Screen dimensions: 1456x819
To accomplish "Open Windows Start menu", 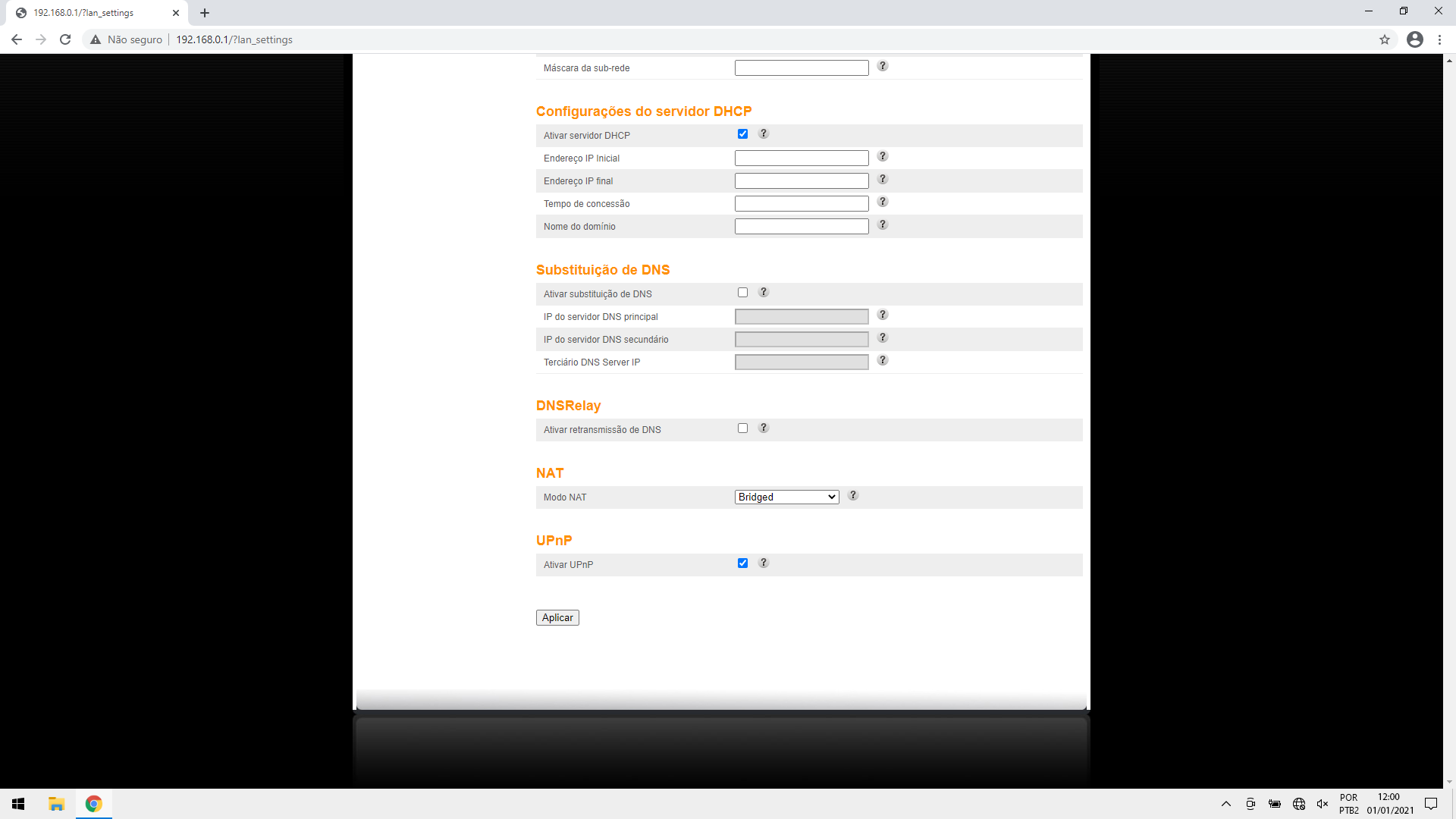I will (18, 804).
